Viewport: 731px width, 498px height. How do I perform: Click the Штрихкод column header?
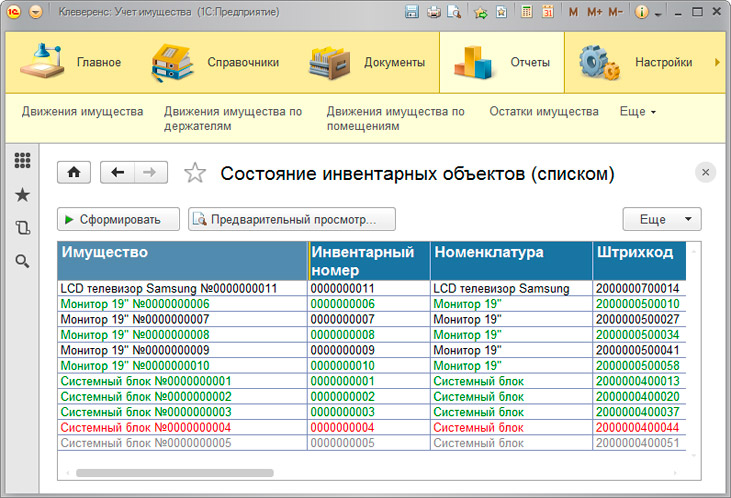pyautogui.click(x=639, y=261)
